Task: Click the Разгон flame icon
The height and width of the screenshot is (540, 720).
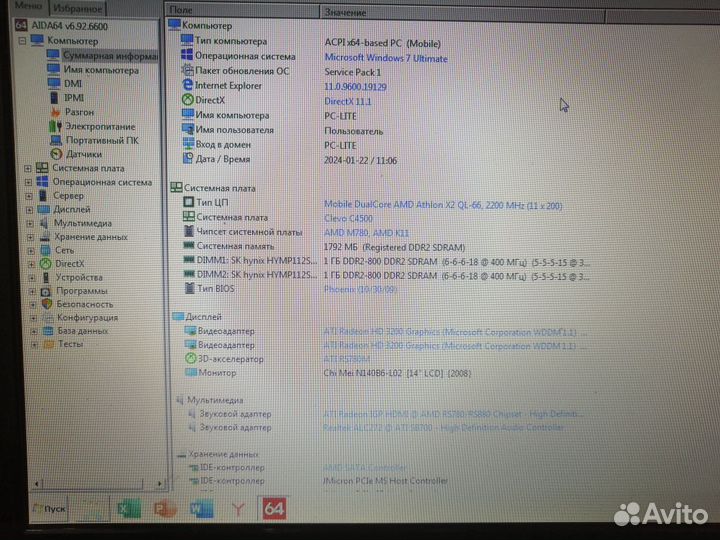Action: click(56, 112)
